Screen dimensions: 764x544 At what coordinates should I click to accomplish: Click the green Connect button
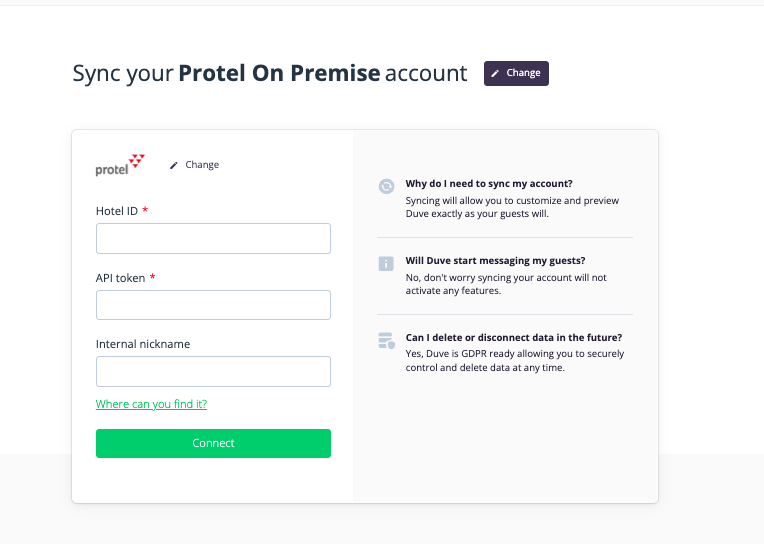pyautogui.click(x=213, y=443)
